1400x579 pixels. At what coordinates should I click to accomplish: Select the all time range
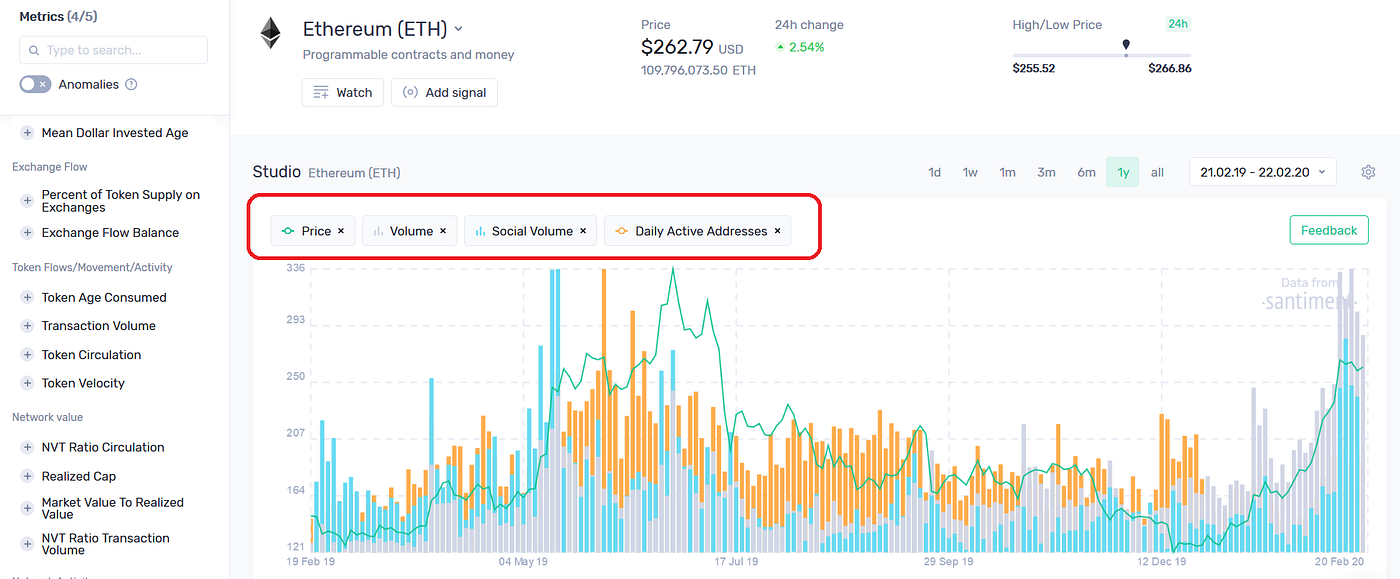point(1157,172)
